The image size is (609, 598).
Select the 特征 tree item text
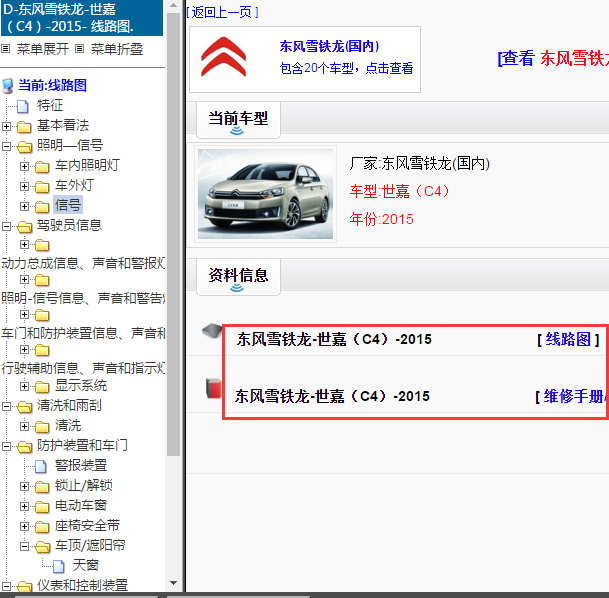(x=50, y=106)
